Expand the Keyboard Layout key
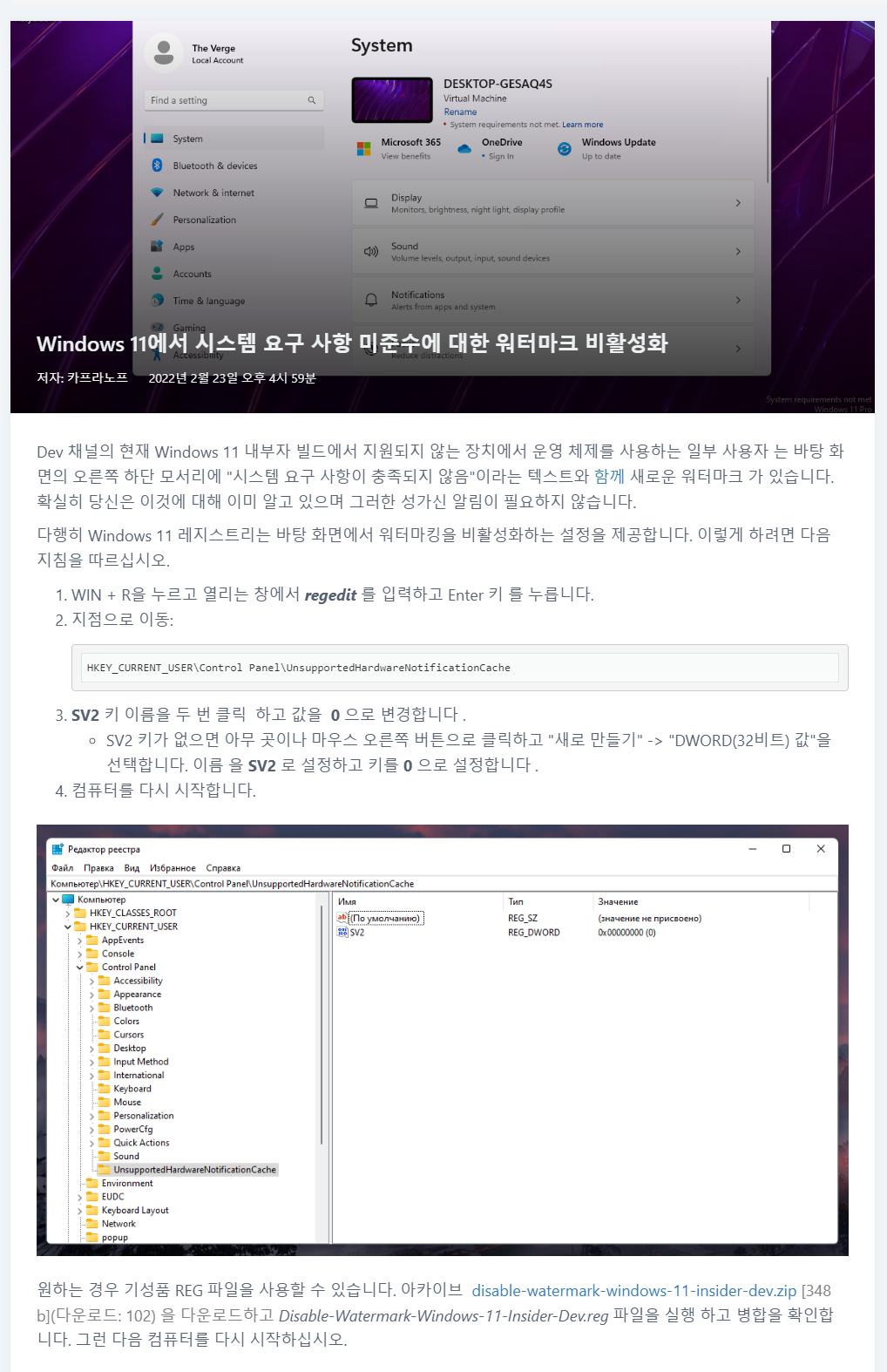 point(80,1211)
